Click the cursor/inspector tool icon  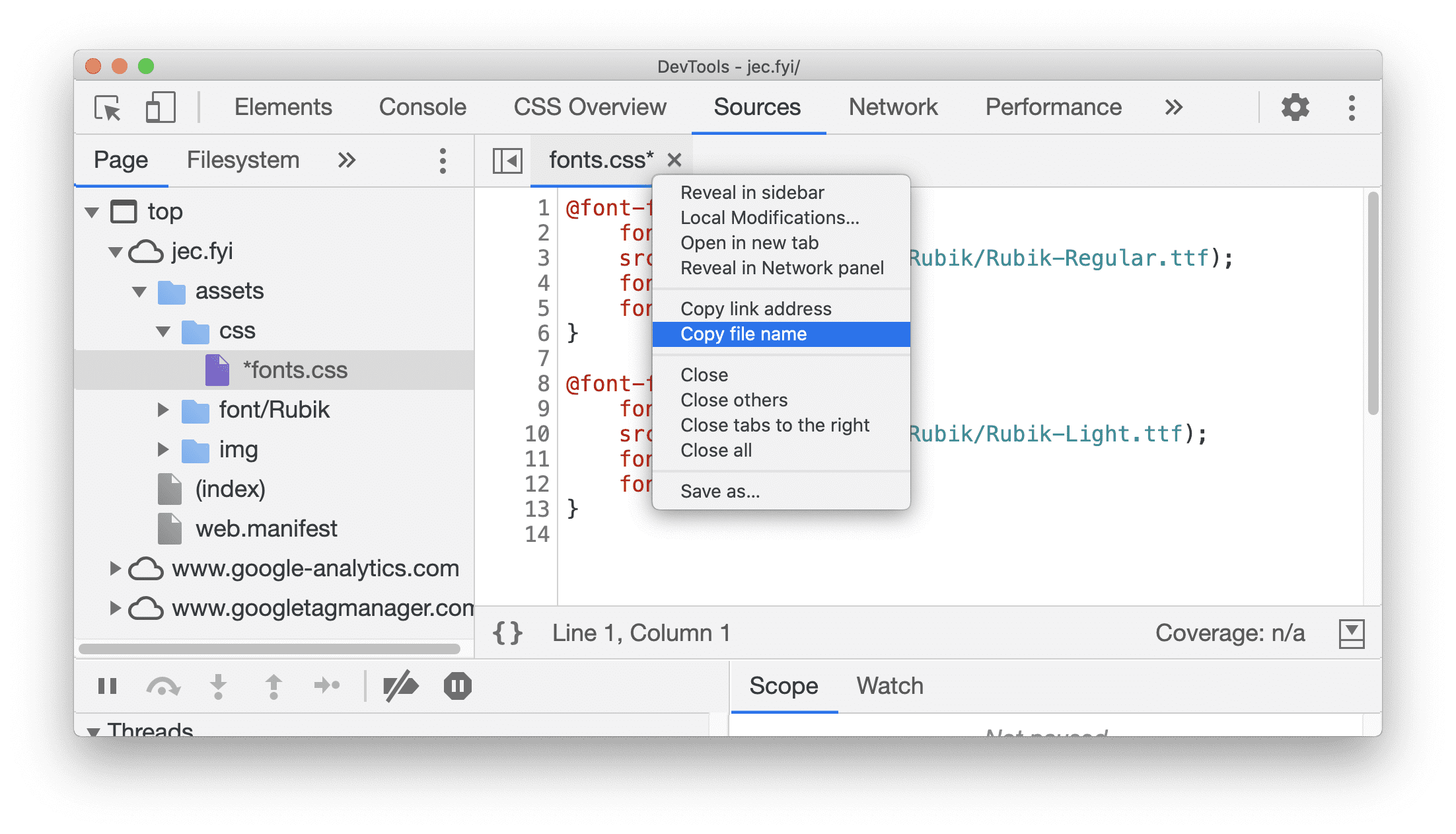coord(107,108)
